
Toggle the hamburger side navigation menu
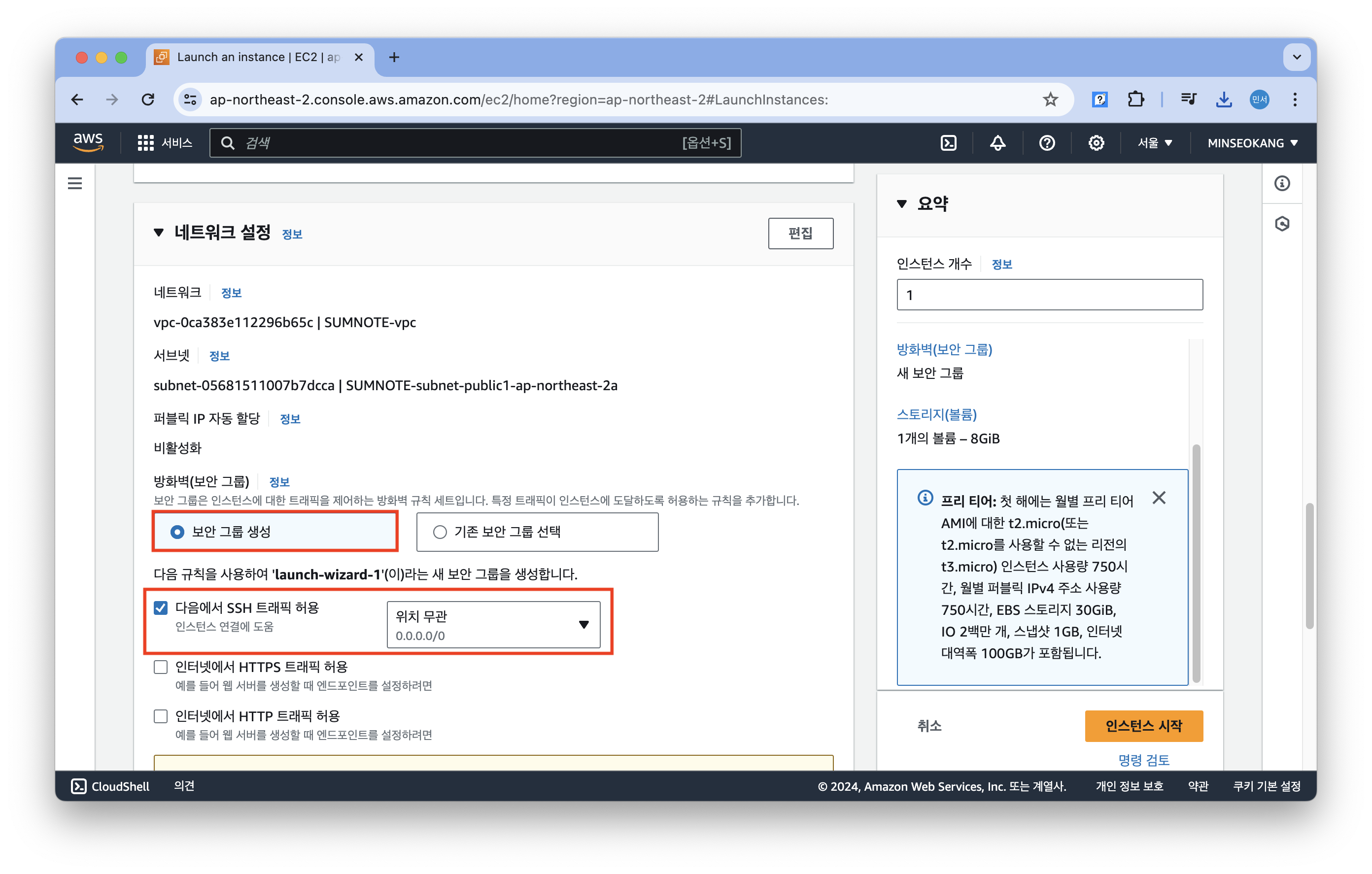(74, 183)
